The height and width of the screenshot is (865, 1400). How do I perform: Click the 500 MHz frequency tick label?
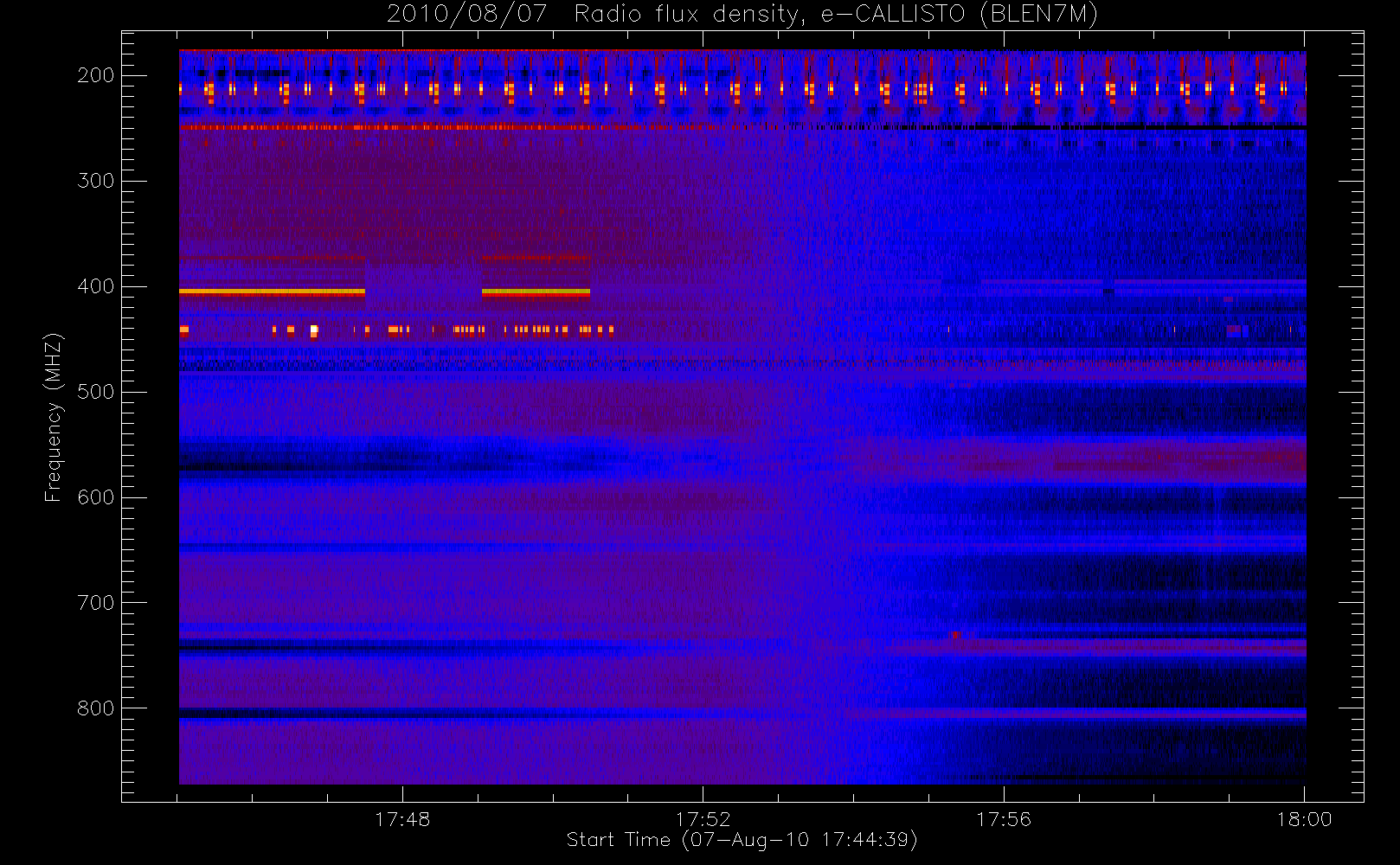tap(95, 392)
